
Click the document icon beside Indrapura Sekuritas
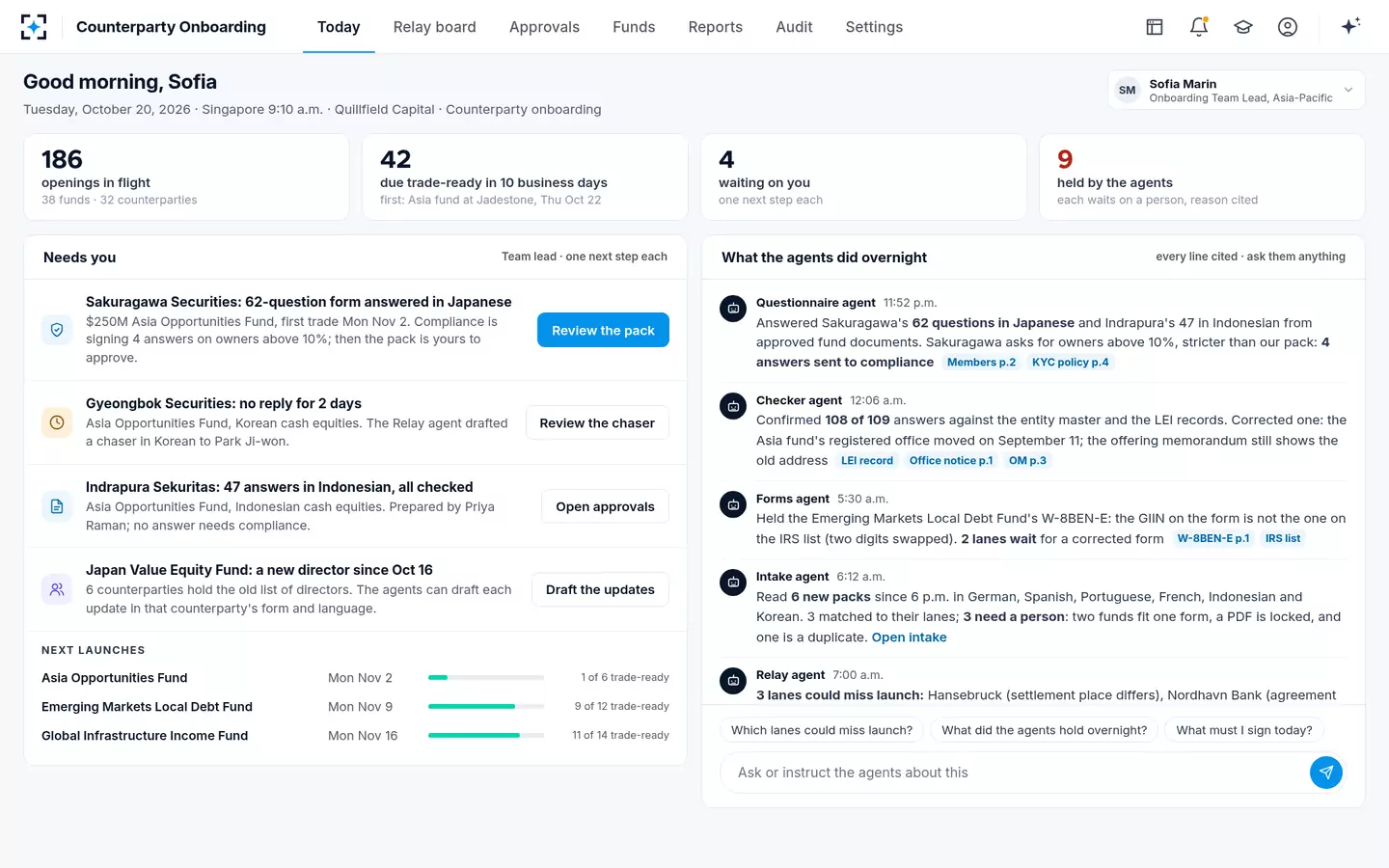pyautogui.click(x=57, y=506)
